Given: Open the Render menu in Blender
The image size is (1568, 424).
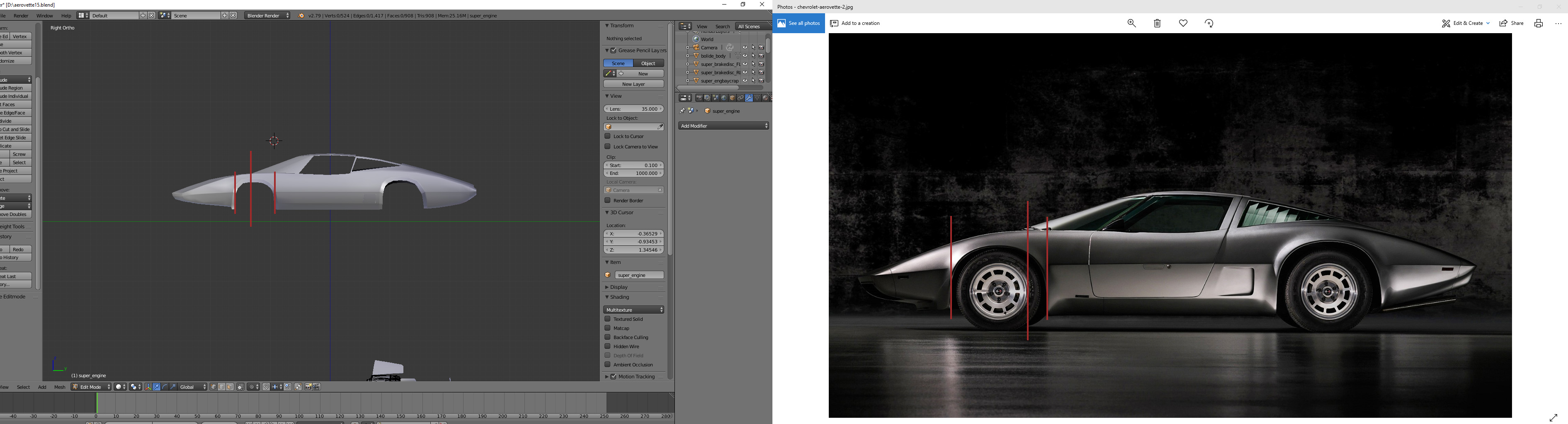Looking at the screenshot, I should point(21,16).
